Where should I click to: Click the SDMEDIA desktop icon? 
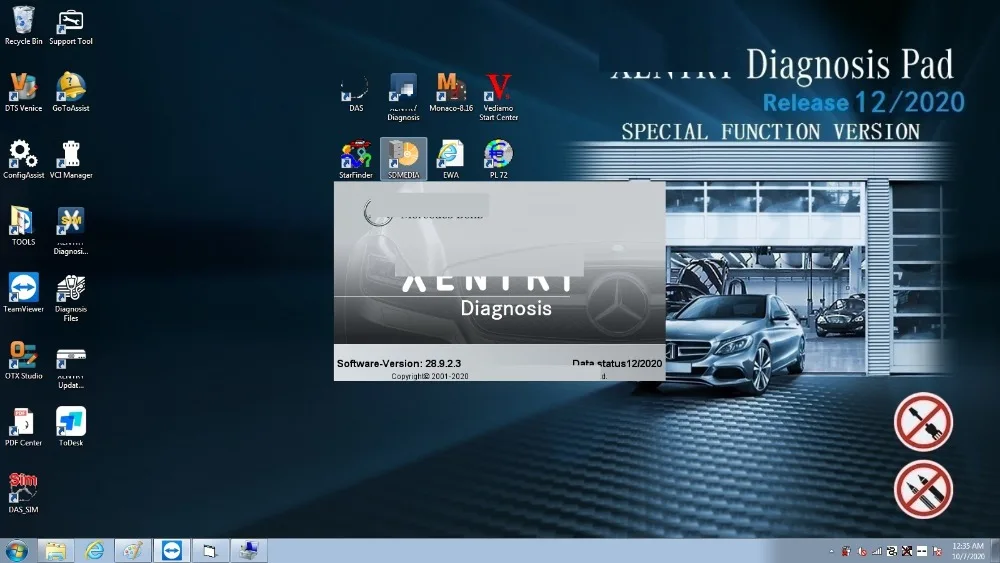tap(403, 156)
